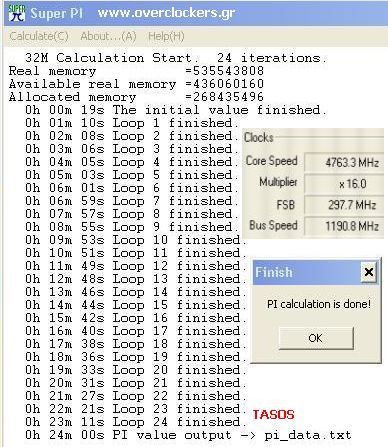Image resolution: width=388 pixels, height=447 pixels.
Task: Close the Finish dialog with X
Action: (x=369, y=272)
